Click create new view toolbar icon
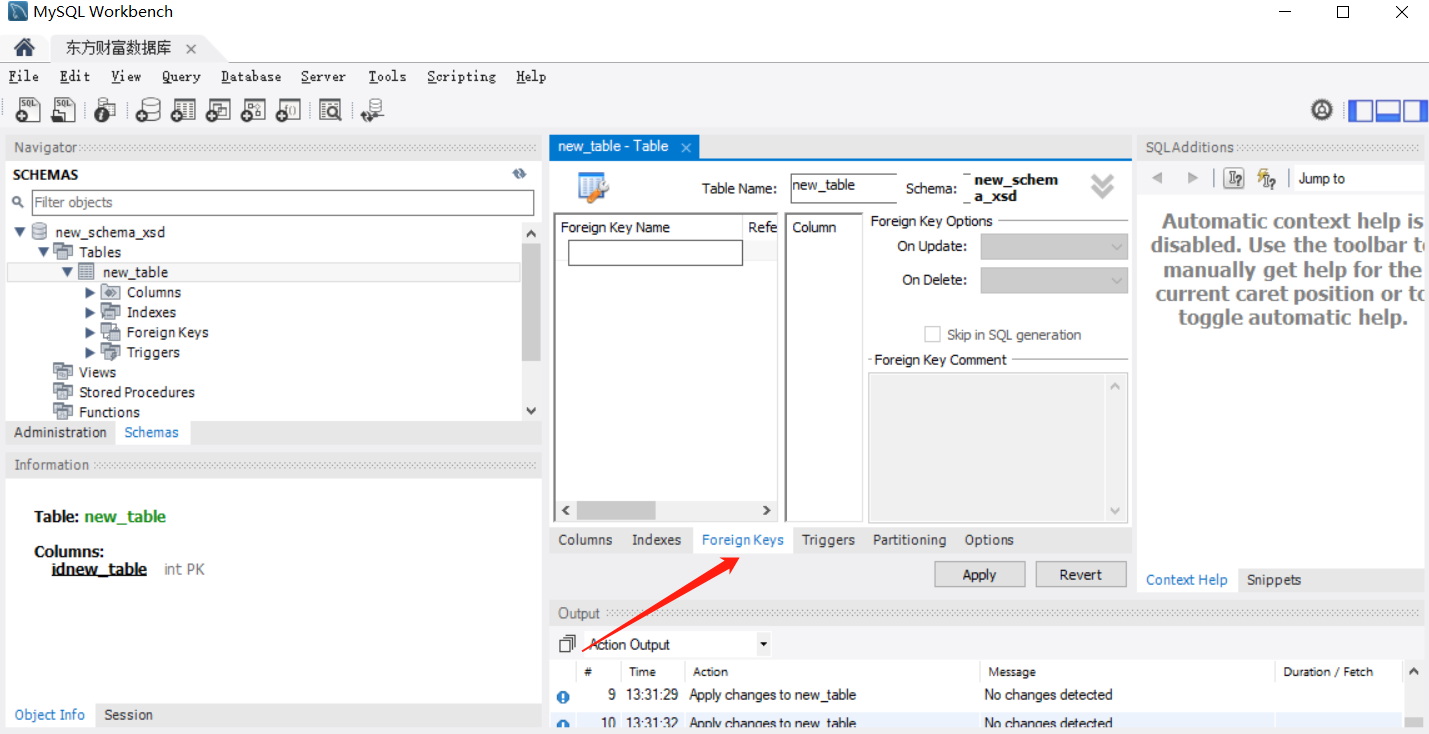Viewport: 1429px width, 734px height. tap(218, 110)
